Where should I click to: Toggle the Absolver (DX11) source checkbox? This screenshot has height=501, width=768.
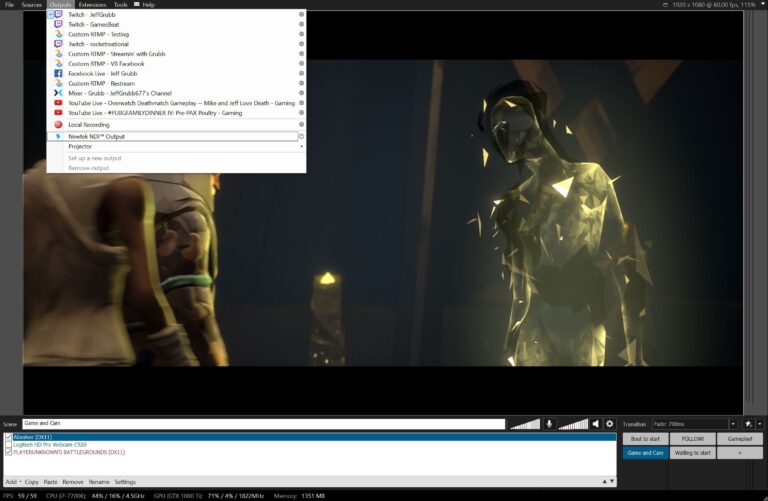[x=8, y=437]
